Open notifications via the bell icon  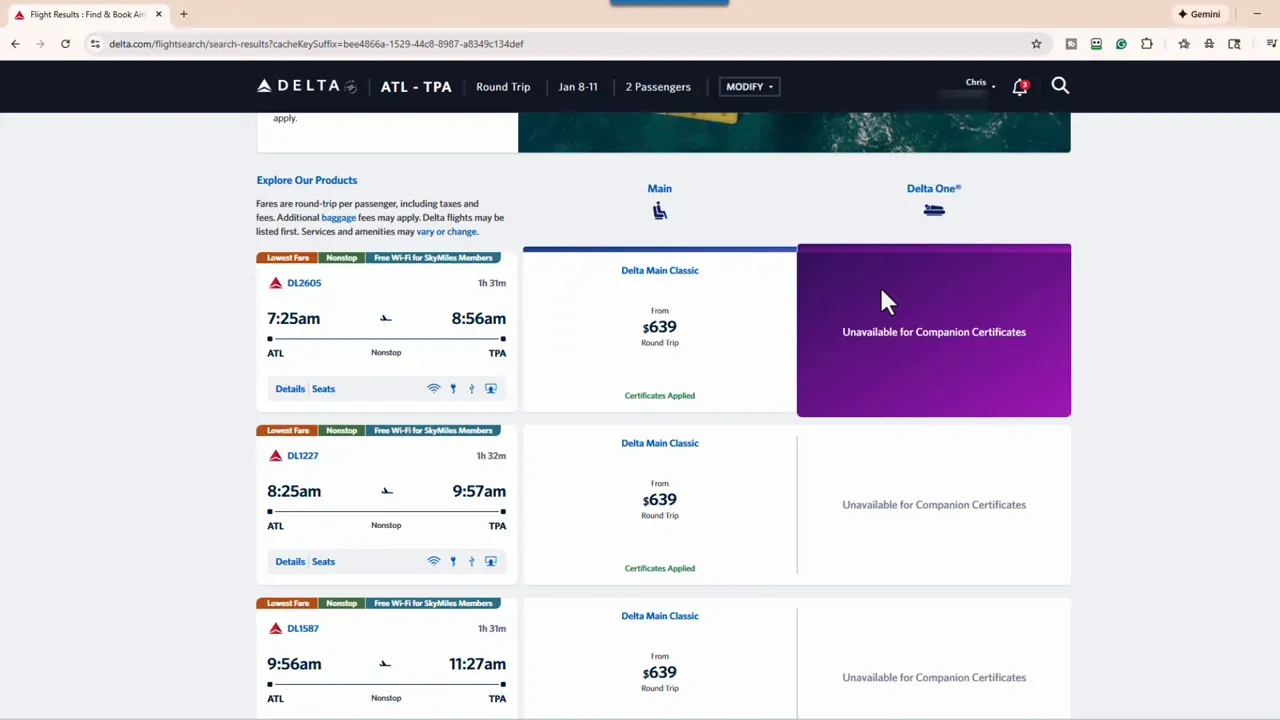coord(1019,86)
